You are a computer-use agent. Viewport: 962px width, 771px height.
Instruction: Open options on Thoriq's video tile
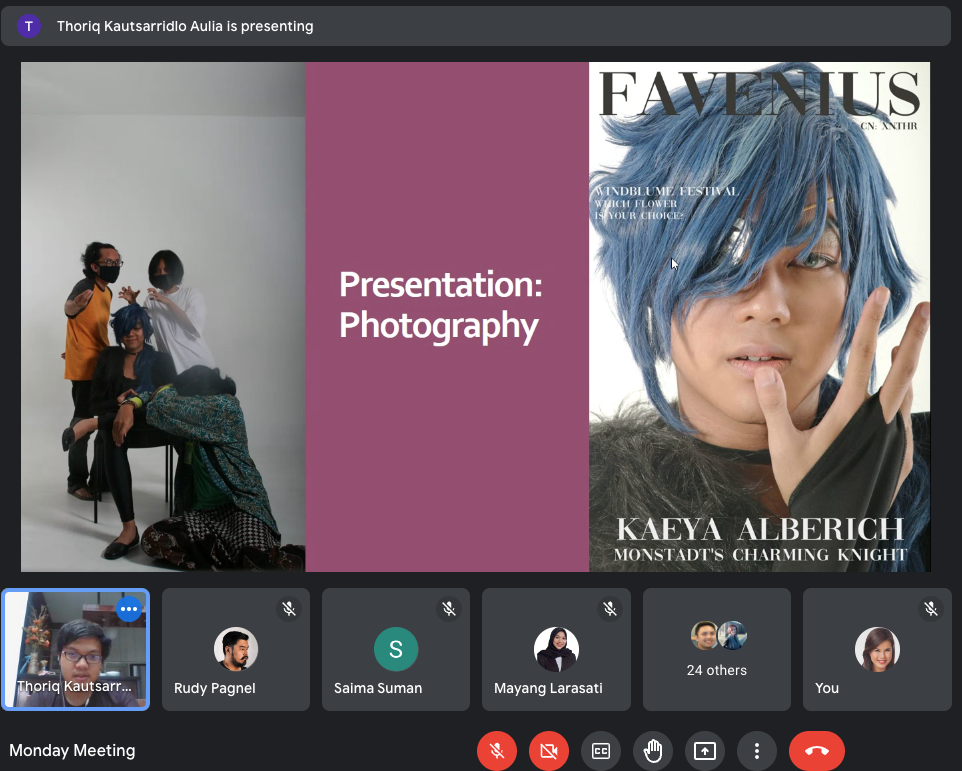(x=129, y=609)
